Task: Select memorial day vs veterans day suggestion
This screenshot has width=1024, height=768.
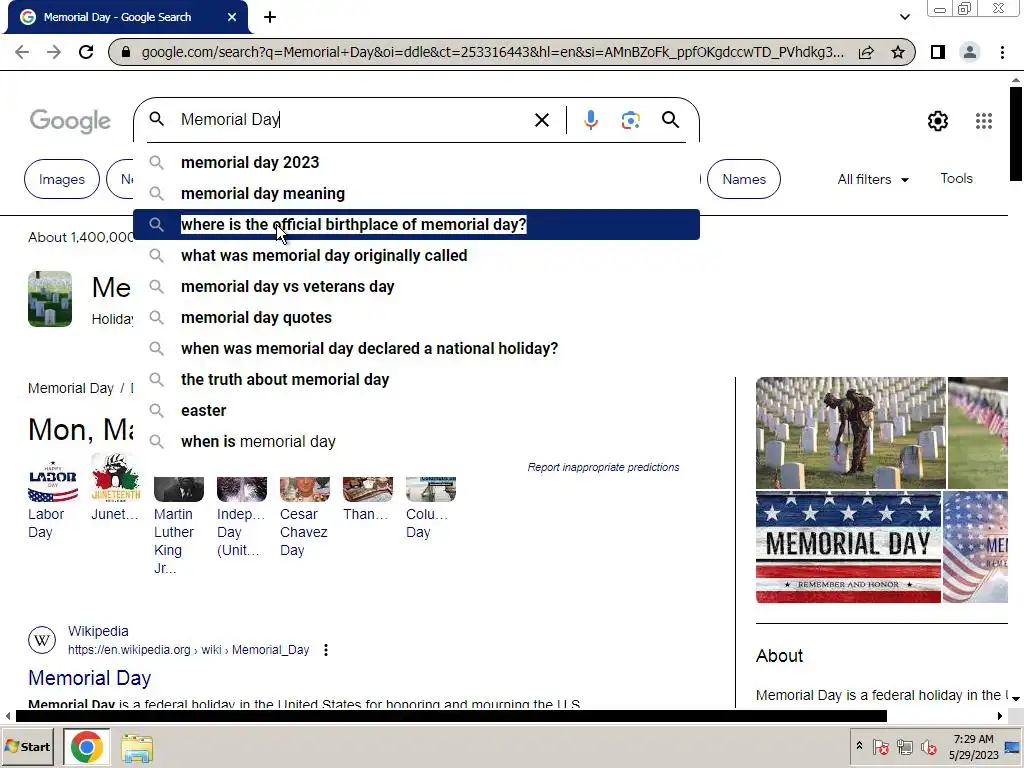Action: point(416,287)
